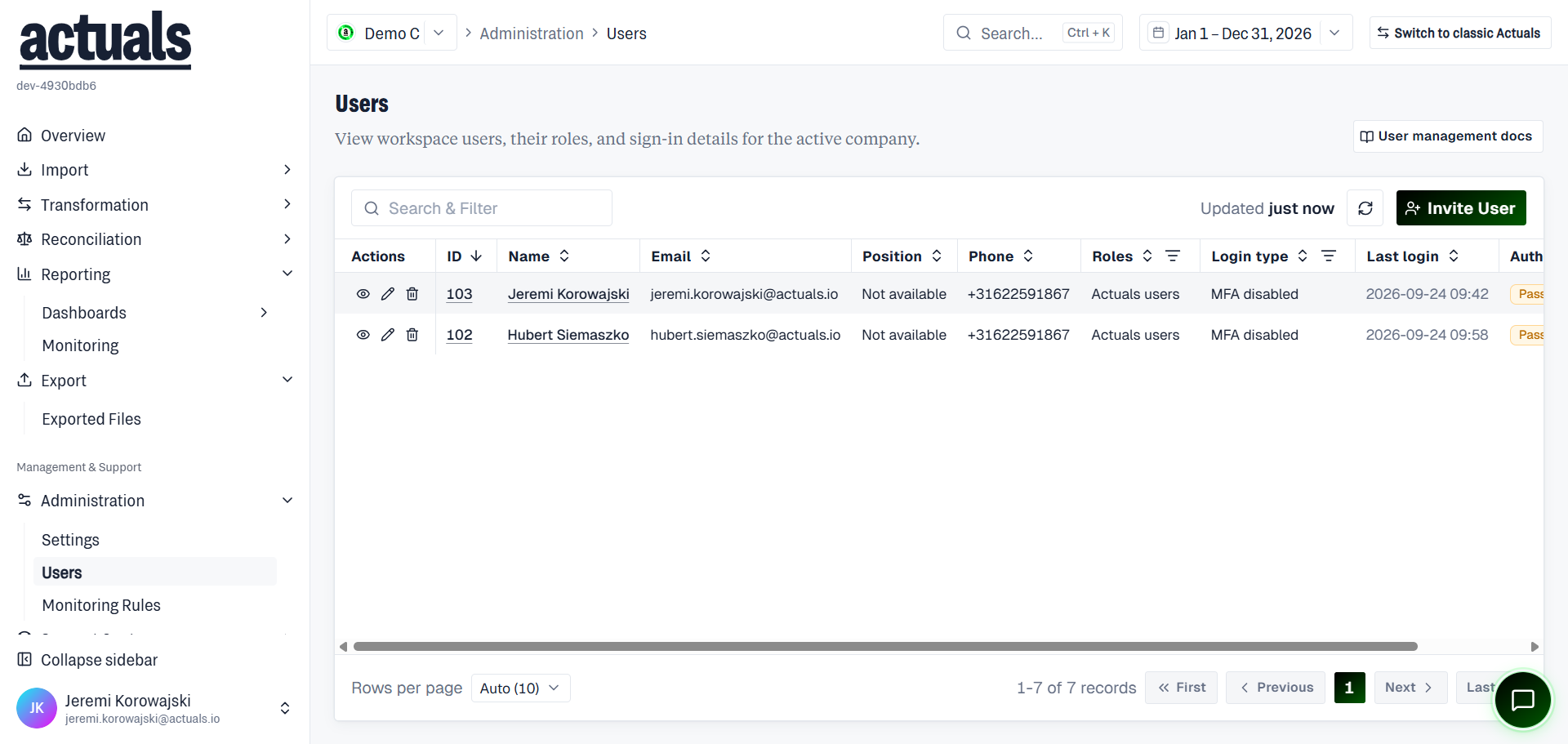Edit user Hubert Siemaszko with pencil icon
This screenshot has width=1568, height=744.
(388, 335)
